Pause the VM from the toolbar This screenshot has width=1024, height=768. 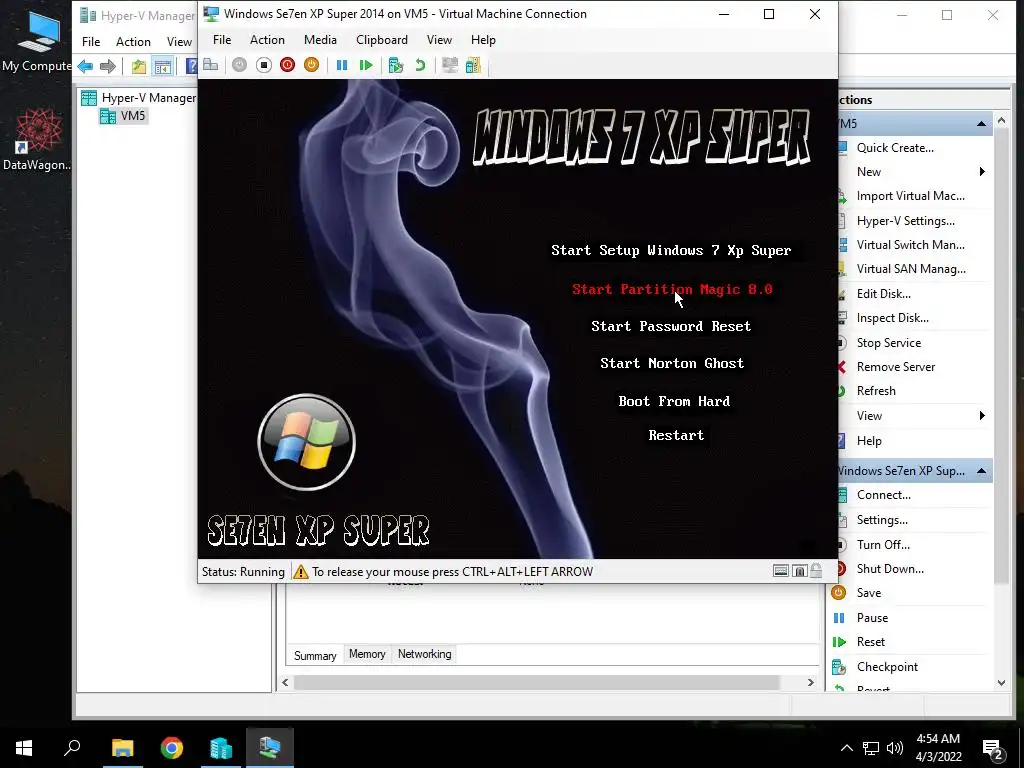coord(342,65)
